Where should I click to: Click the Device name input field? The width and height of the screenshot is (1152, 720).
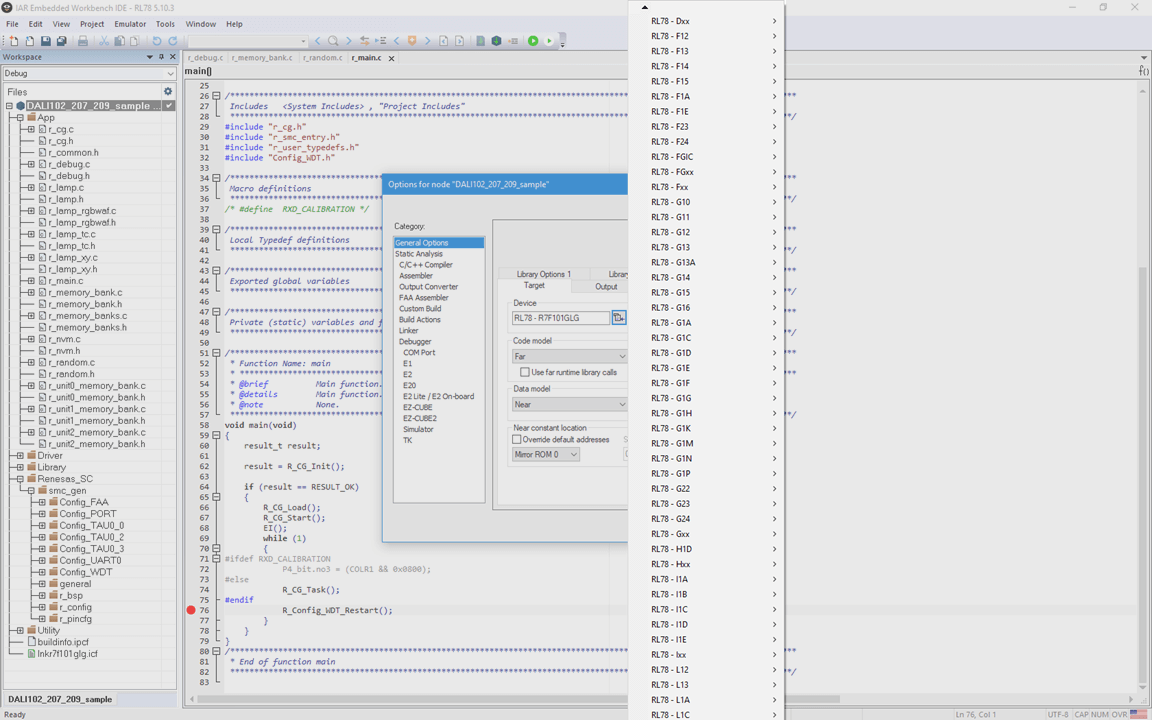561,317
